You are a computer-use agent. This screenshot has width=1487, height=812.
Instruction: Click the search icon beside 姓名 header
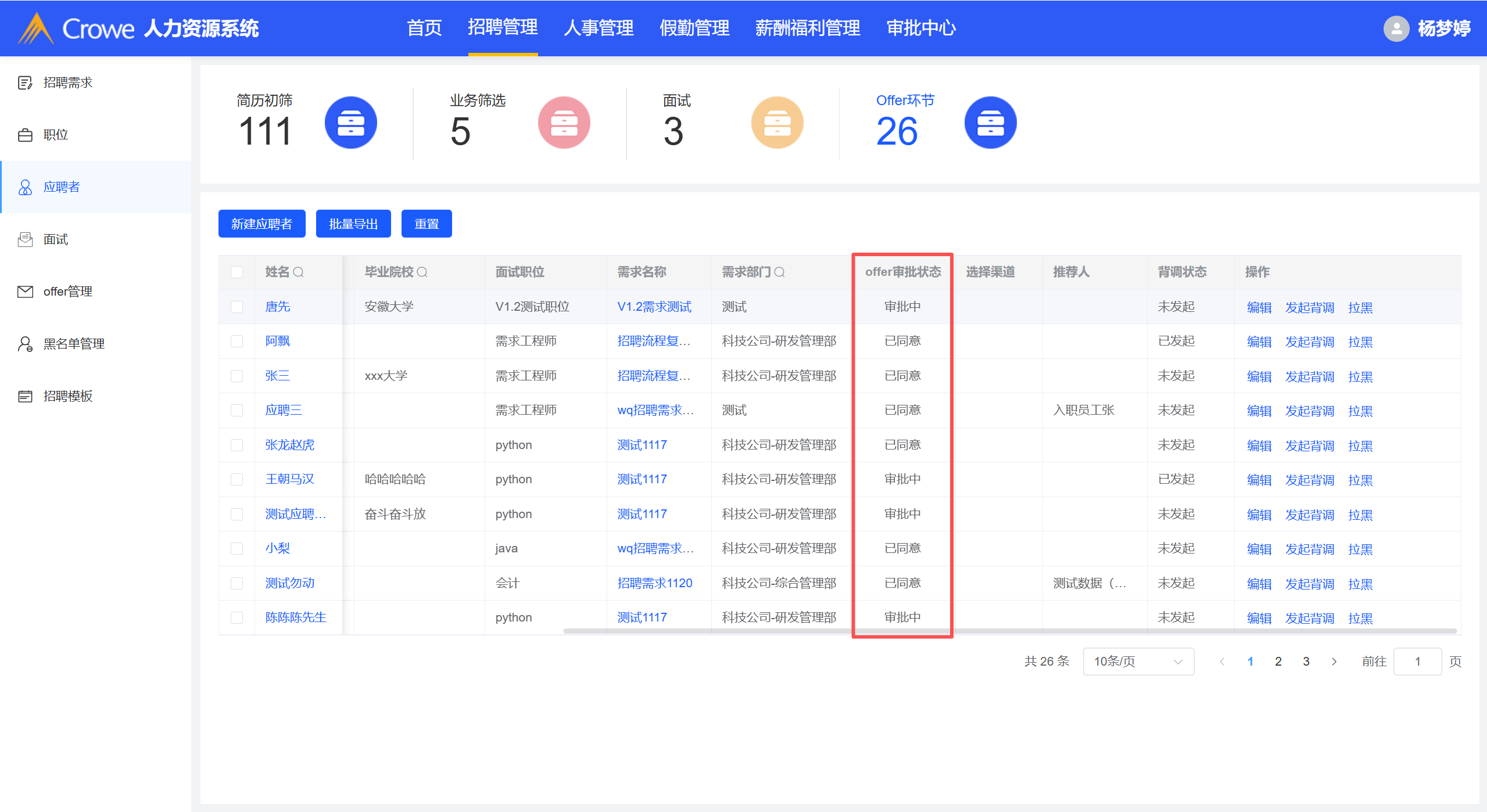pyautogui.click(x=299, y=272)
